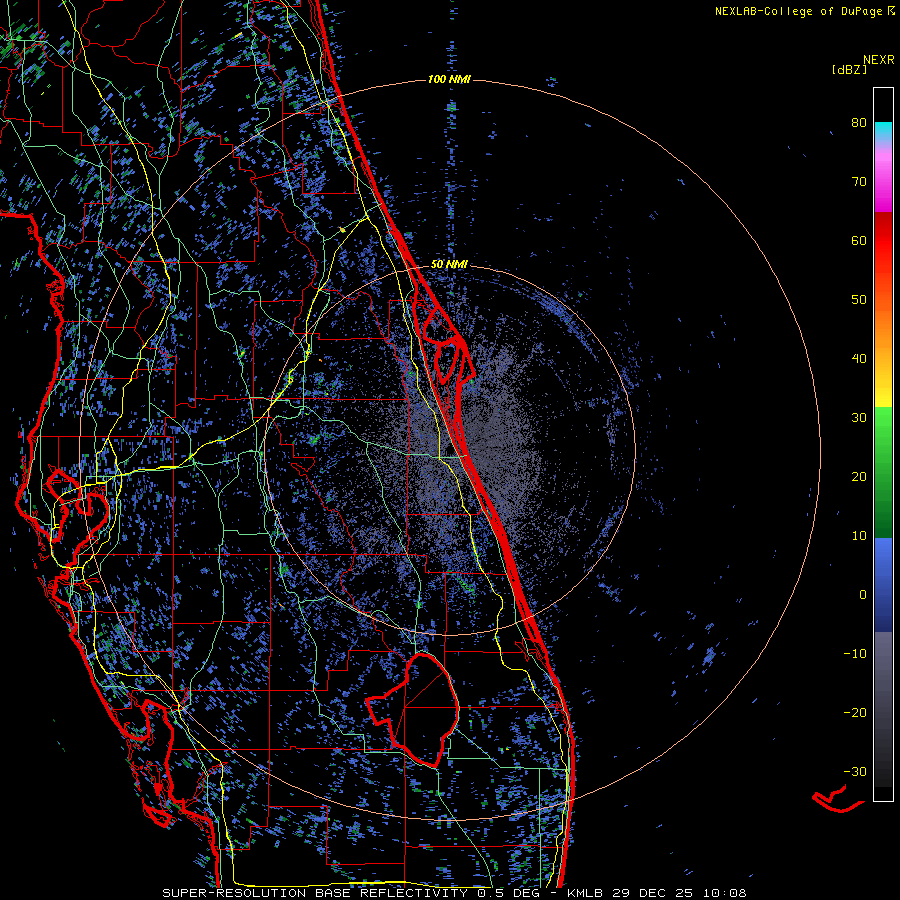Click the -30 dBZ scale value
The width and height of the screenshot is (900, 900).
(x=855, y=771)
